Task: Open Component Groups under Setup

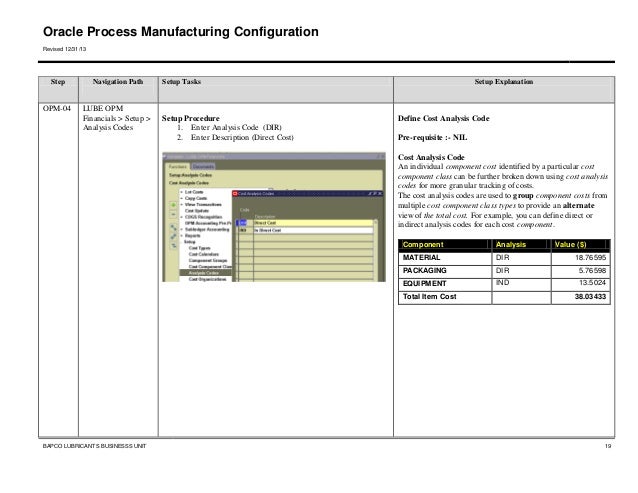Action: (208, 260)
